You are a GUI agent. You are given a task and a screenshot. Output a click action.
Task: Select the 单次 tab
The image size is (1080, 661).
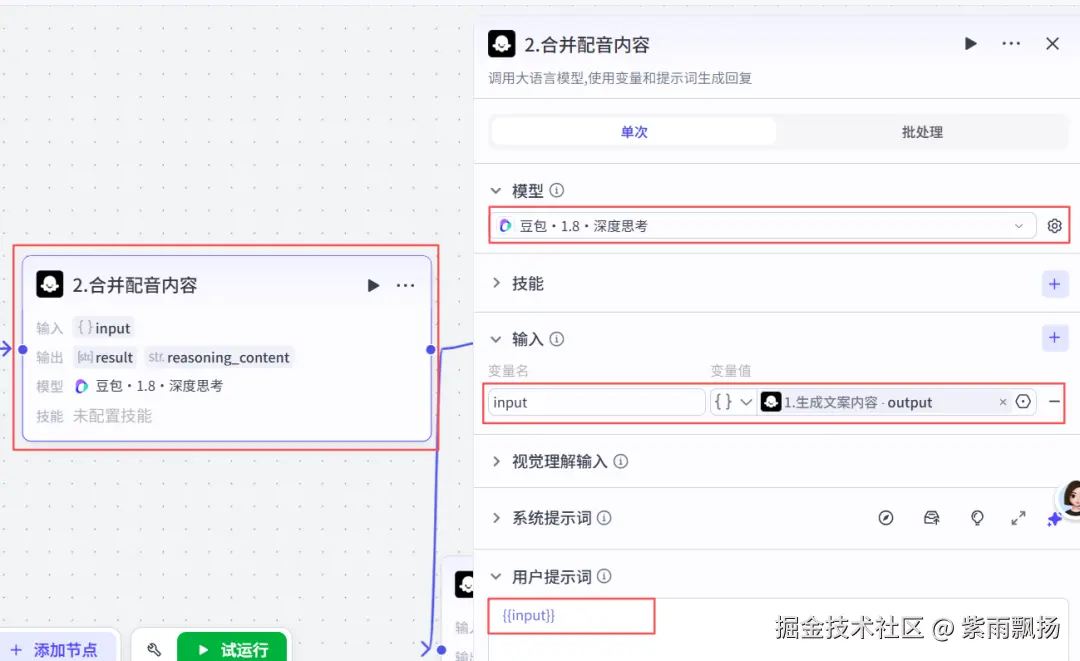634,132
